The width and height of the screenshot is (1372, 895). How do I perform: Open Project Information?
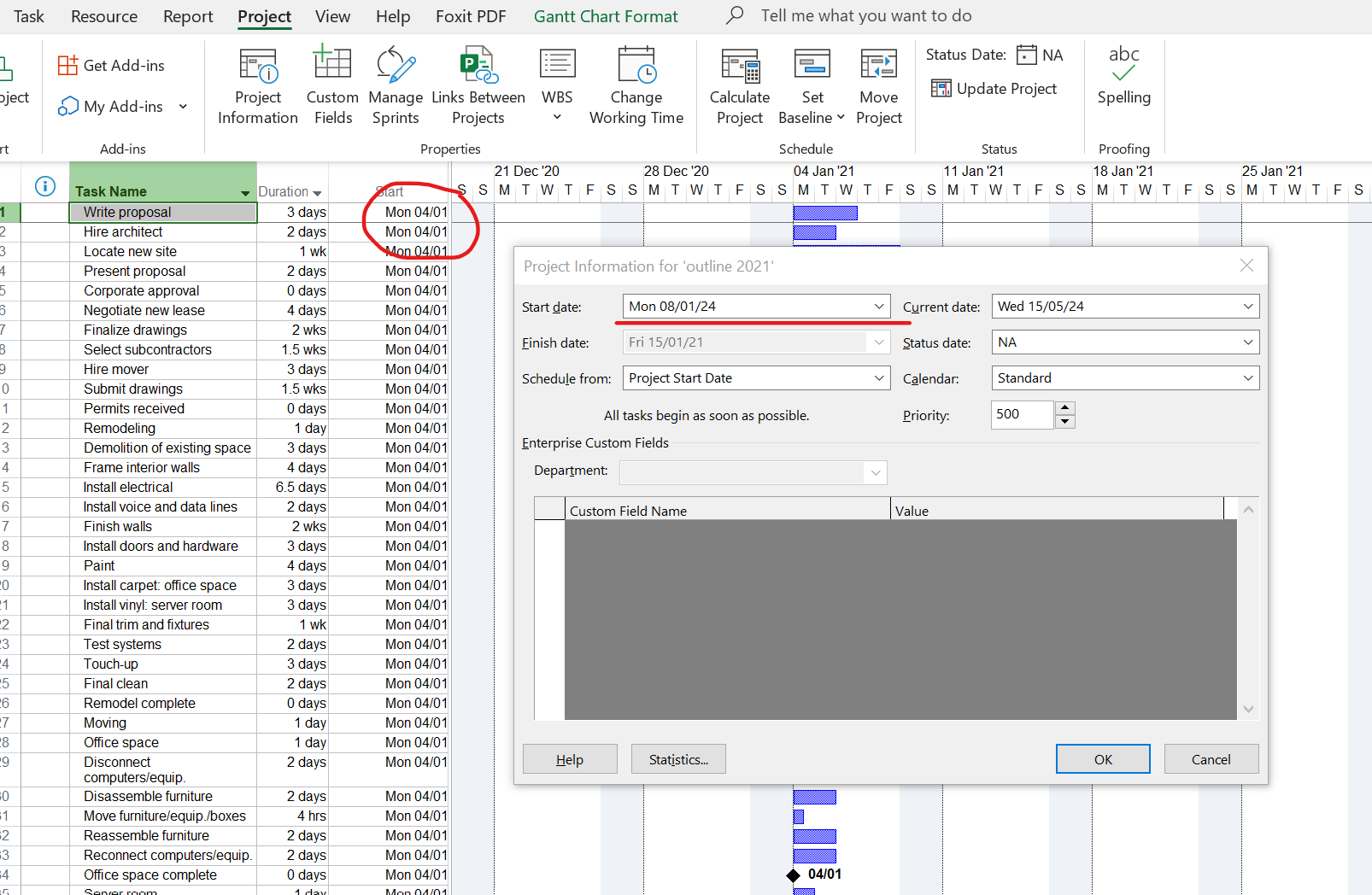(x=257, y=83)
